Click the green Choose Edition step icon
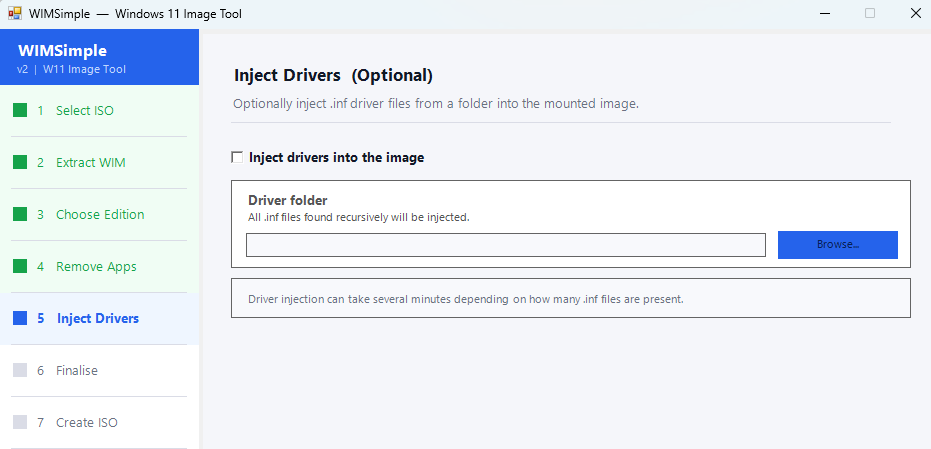The width and height of the screenshot is (931, 449). (20, 215)
